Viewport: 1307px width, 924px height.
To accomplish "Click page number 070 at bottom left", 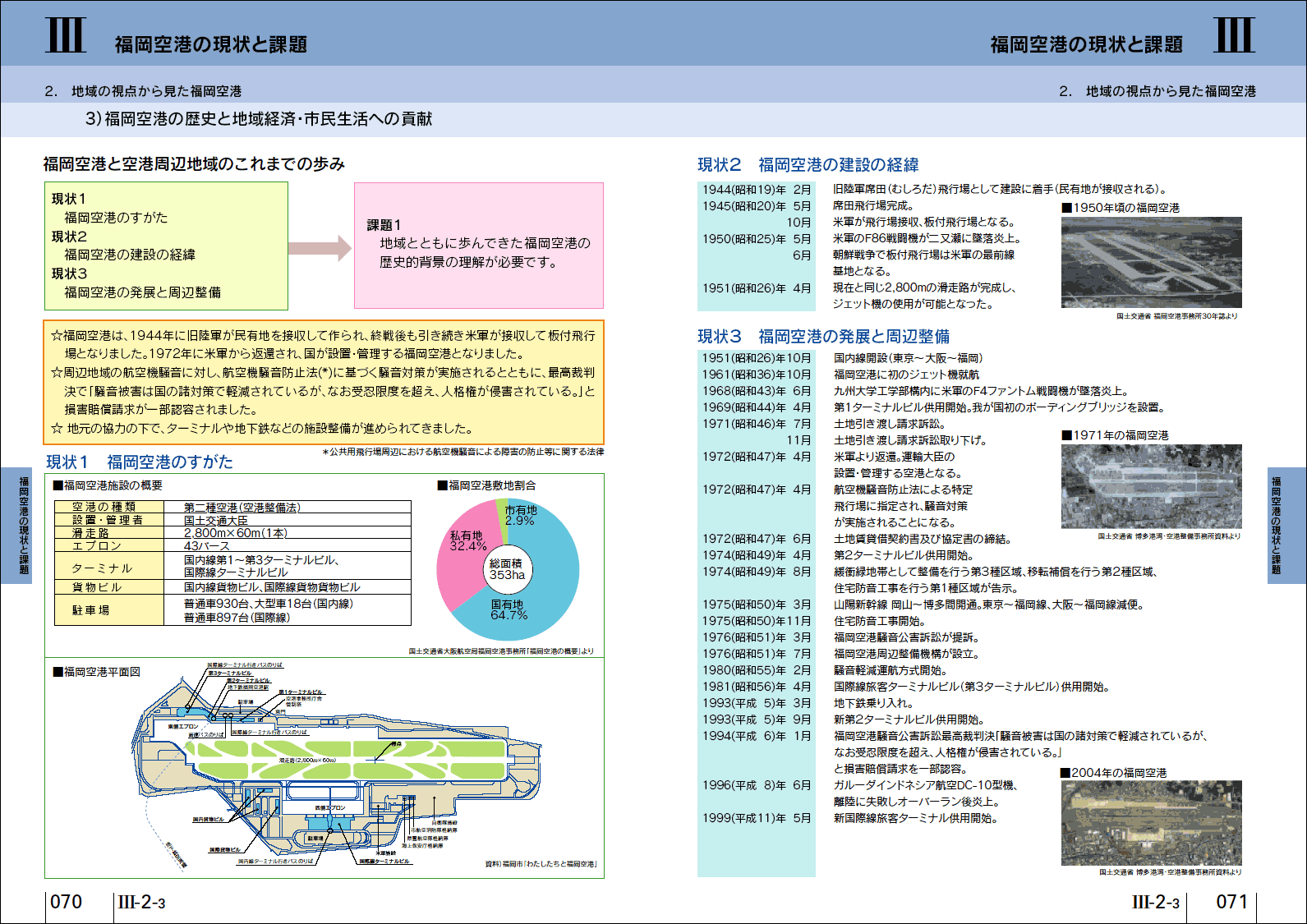I will pos(67,902).
